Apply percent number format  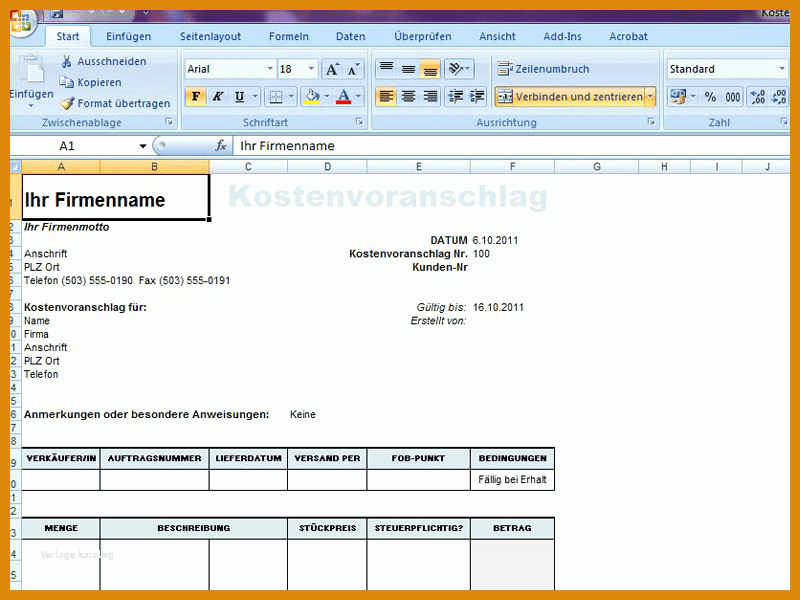pos(710,96)
